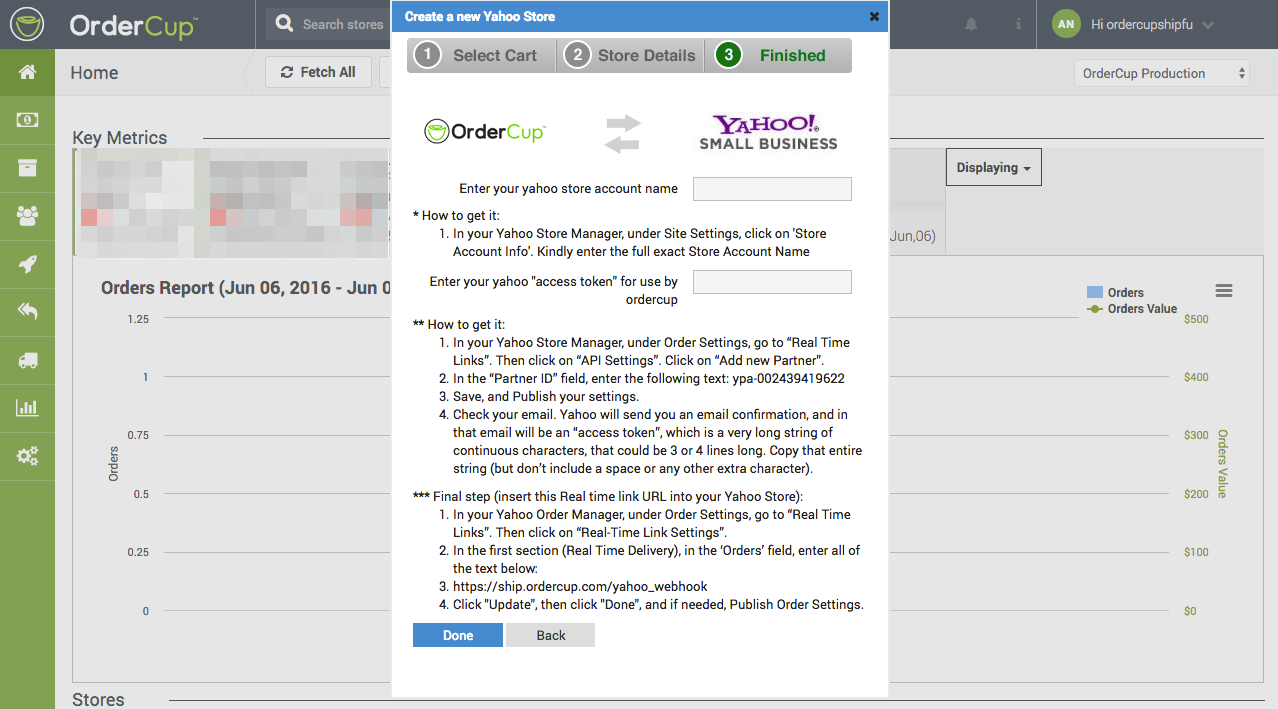Click the Stores section heading
Viewport: 1278px width, 709px height.
point(98,699)
